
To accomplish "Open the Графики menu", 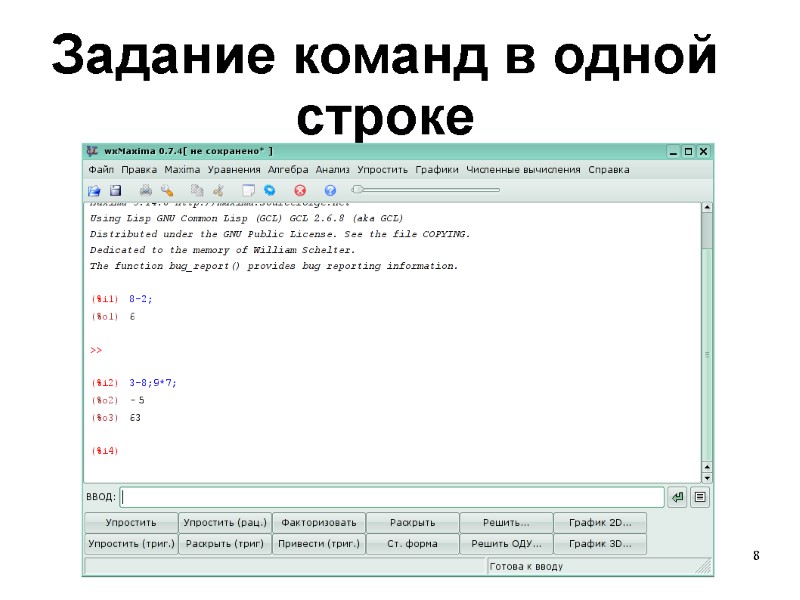I will click(x=437, y=169).
